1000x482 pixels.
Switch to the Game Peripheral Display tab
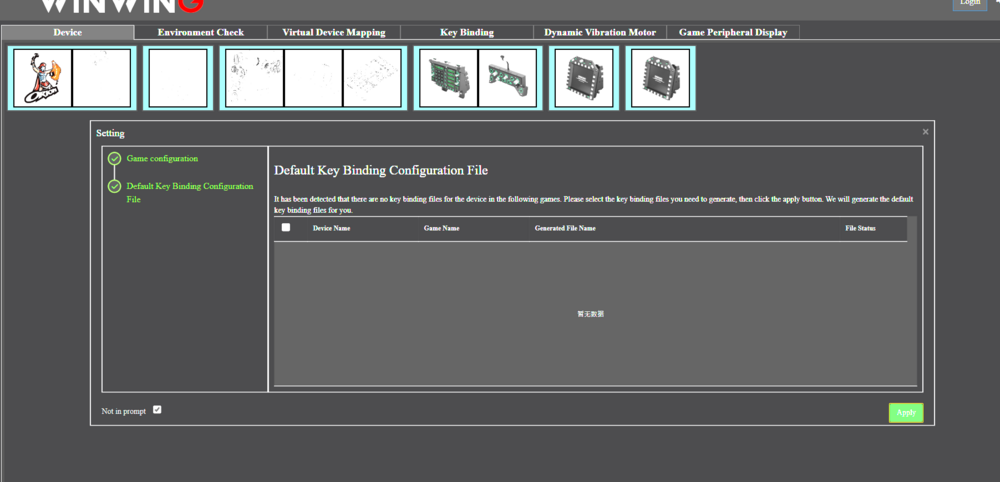pos(733,33)
